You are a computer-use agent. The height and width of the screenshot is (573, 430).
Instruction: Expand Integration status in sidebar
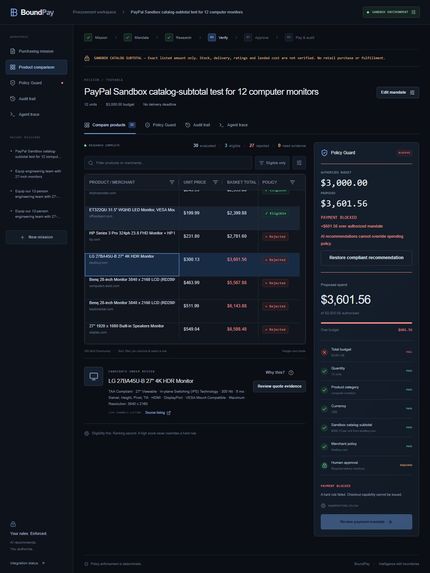point(27,563)
